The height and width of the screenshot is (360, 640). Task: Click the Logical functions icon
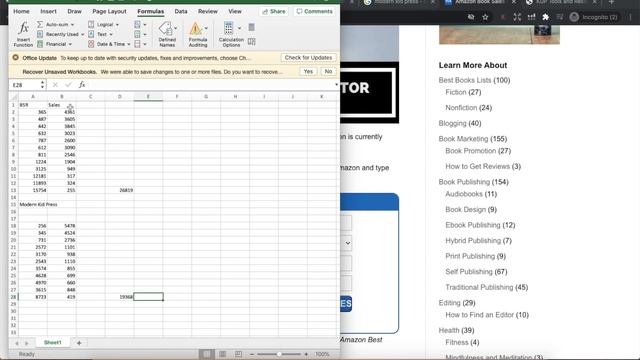click(91, 24)
